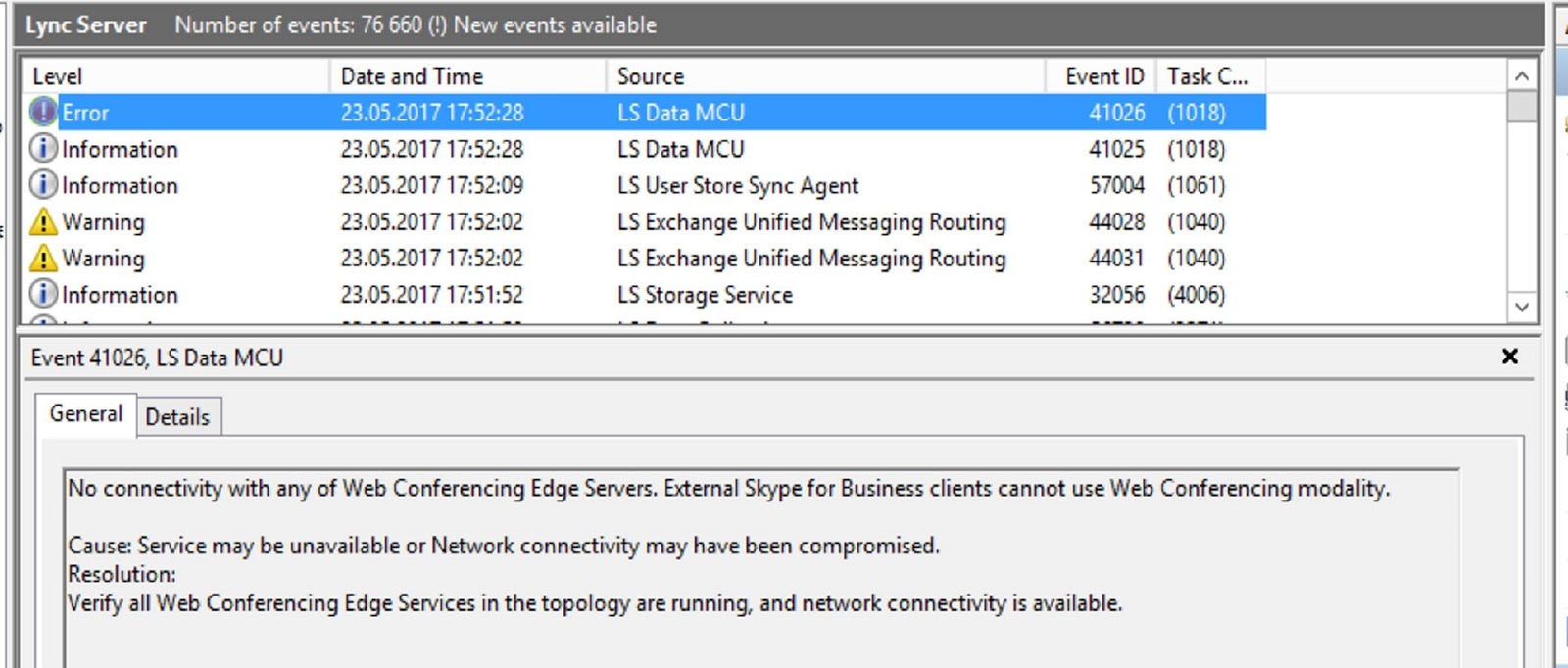
Task: Close the Event 41026 details pane
Action: click(x=1510, y=357)
